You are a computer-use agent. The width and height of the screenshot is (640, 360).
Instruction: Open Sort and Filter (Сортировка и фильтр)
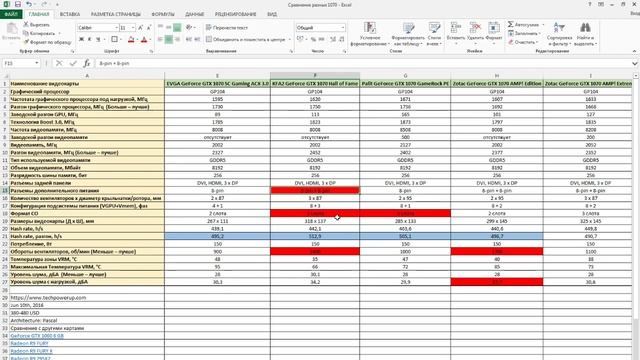(559, 34)
